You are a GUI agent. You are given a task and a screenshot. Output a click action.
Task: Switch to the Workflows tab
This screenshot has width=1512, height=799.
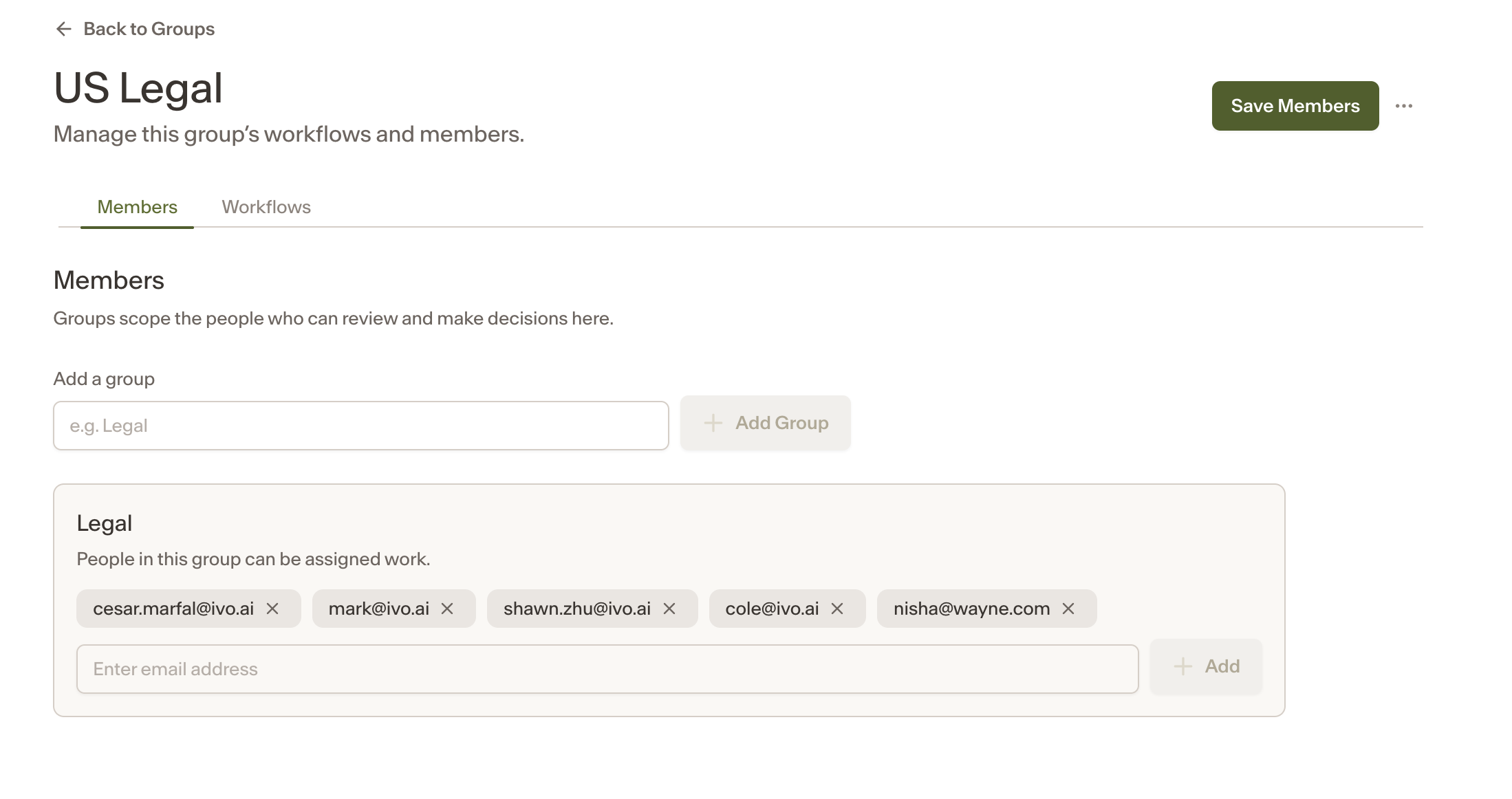pyautogui.click(x=266, y=207)
